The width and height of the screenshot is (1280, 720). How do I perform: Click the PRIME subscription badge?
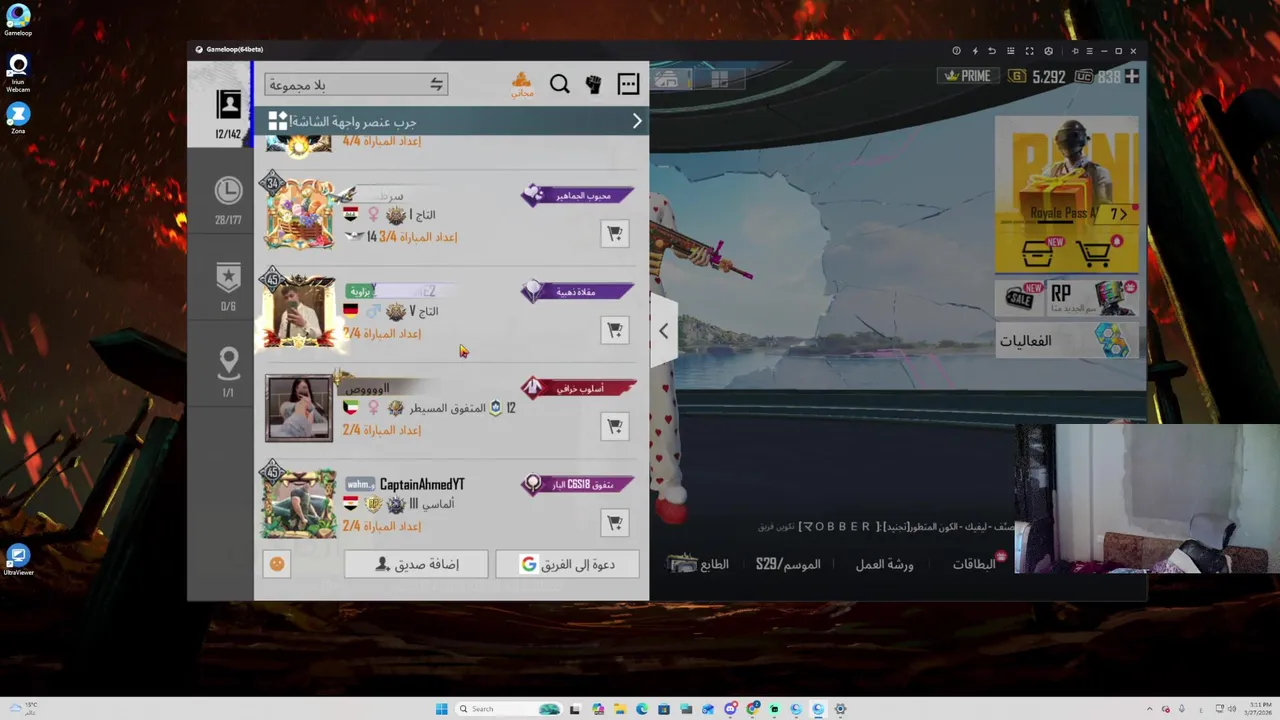coord(967,76)
